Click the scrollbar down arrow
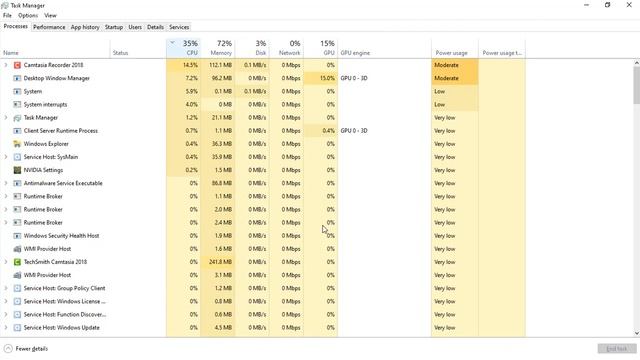The image size is (640, 360). coord(636,333)
